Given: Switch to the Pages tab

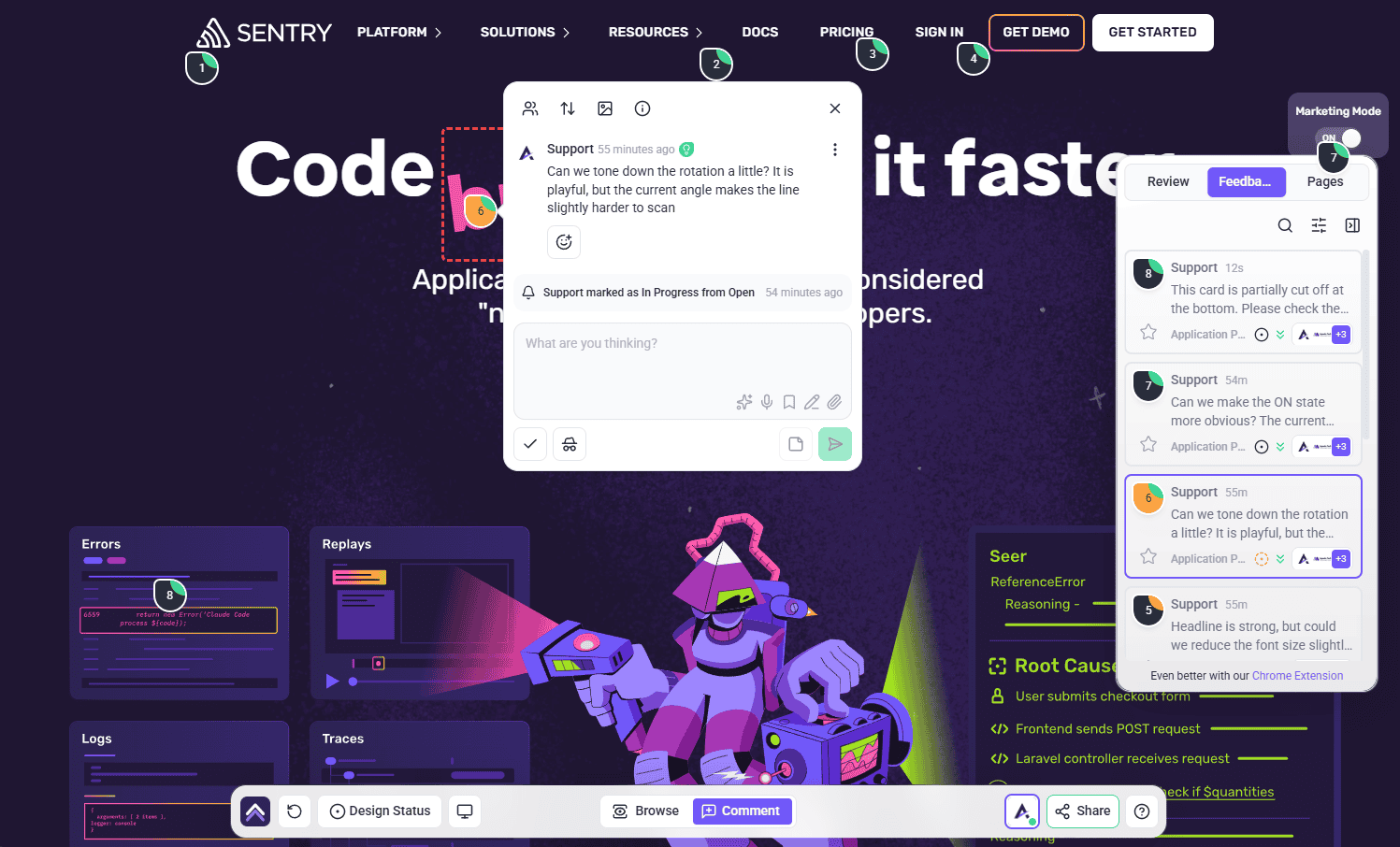Looking at the screenshot, I should click(x=1325, y=181).
